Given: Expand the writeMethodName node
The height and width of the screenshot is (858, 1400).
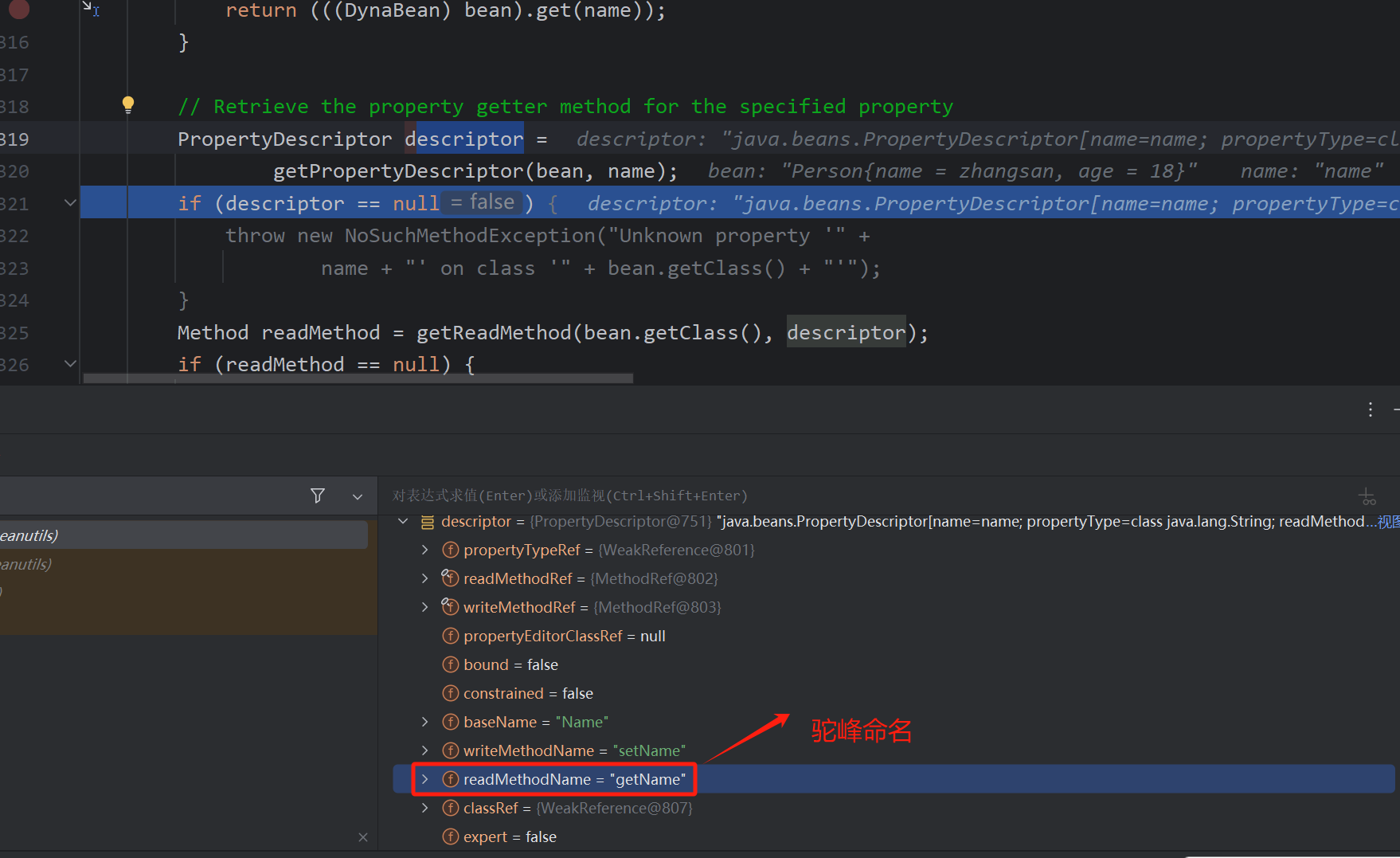Looking at the screenshot, I should [425, 750].
